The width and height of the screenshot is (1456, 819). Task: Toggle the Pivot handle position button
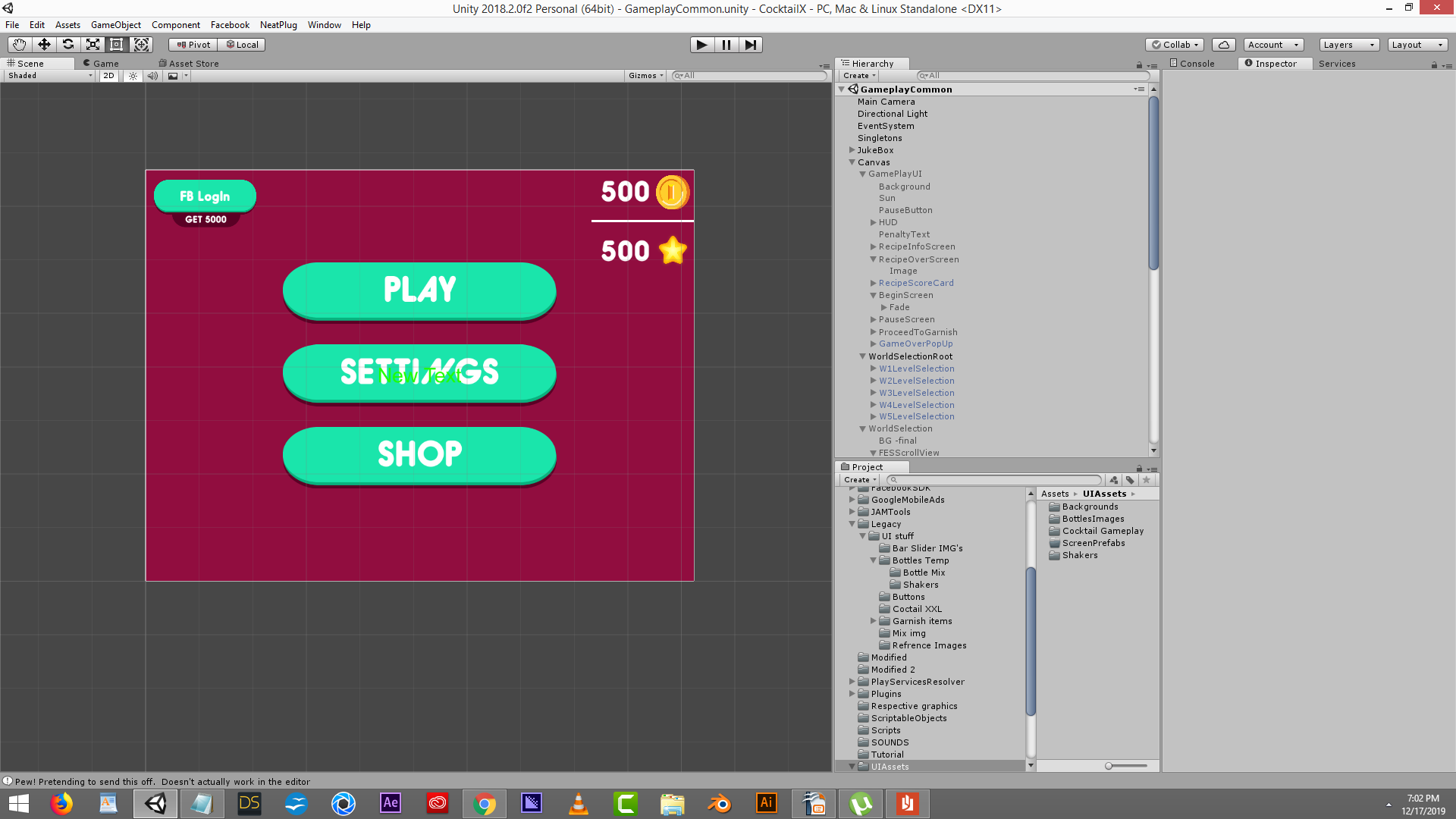pyautogui.click(x=193, y=45)
